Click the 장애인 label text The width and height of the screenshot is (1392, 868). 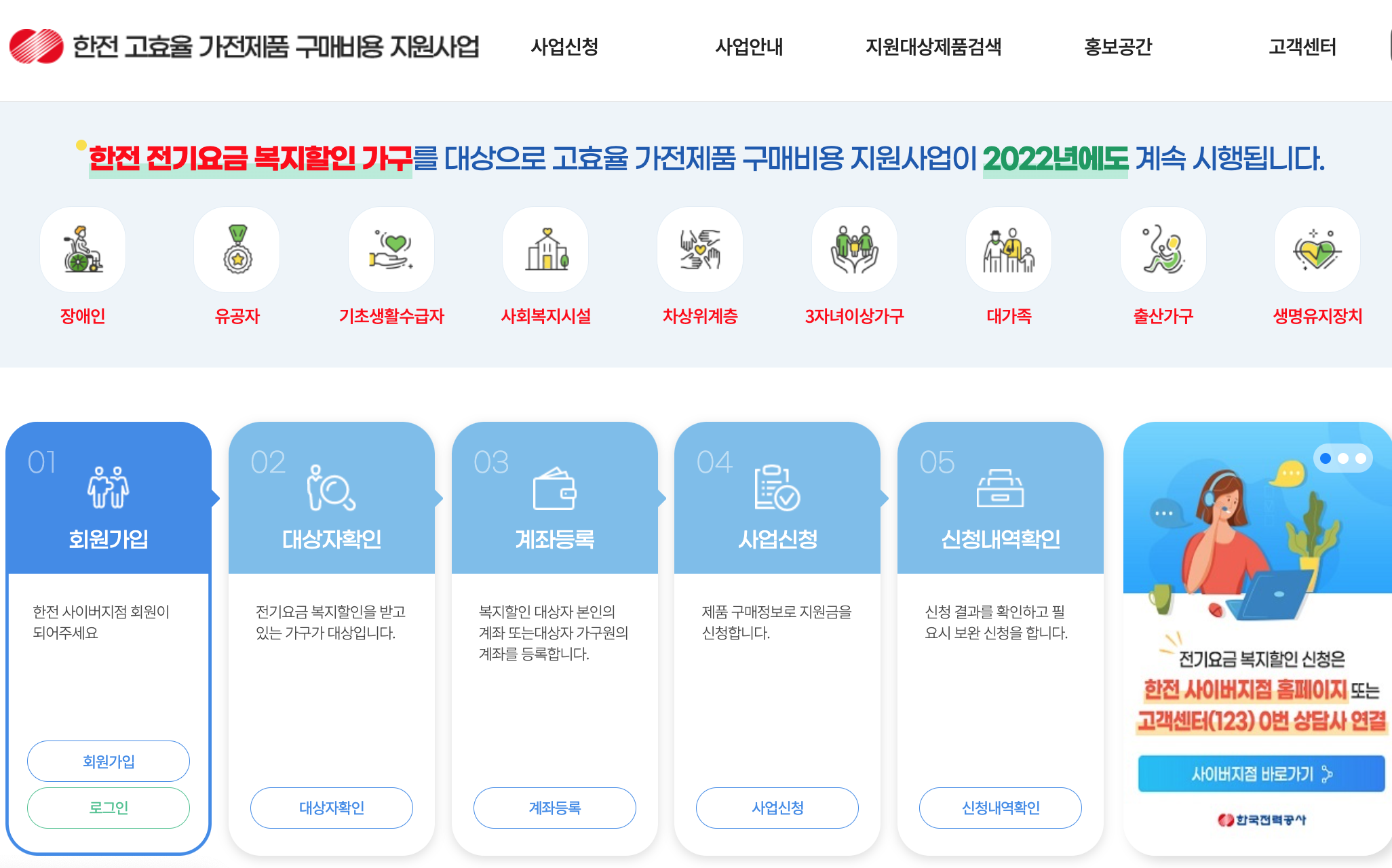[83, 316]
